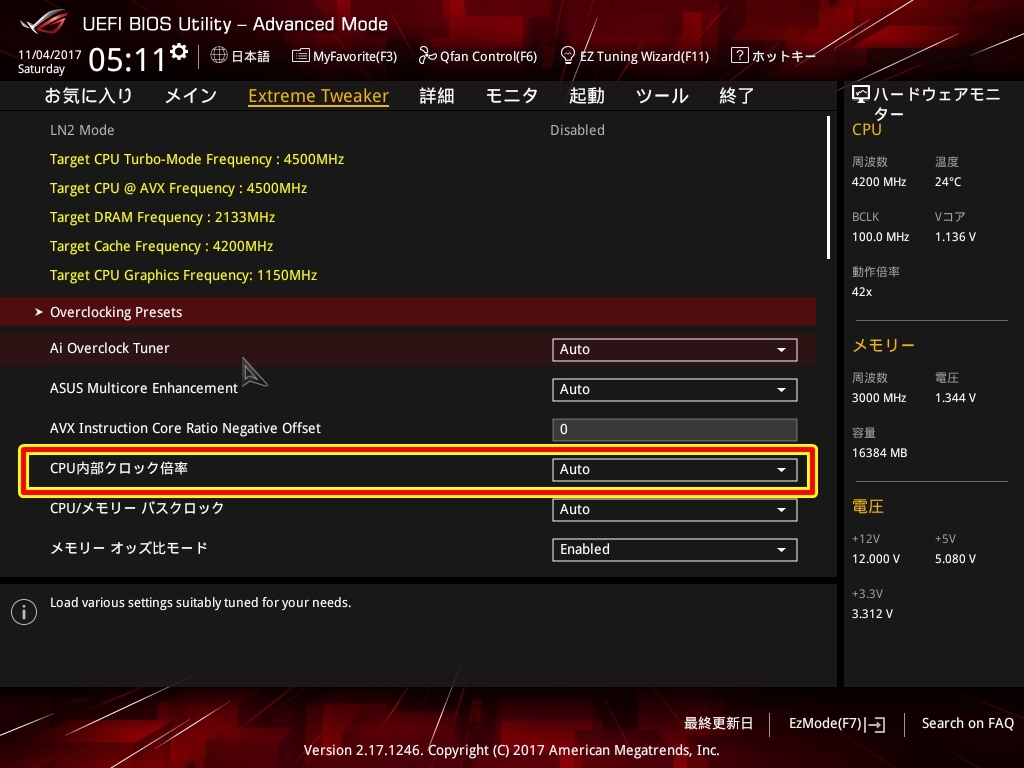Click Target CPU Graphics Frequency line
Viewport: 1024px width, 768px height.
(x=184, y=275)
